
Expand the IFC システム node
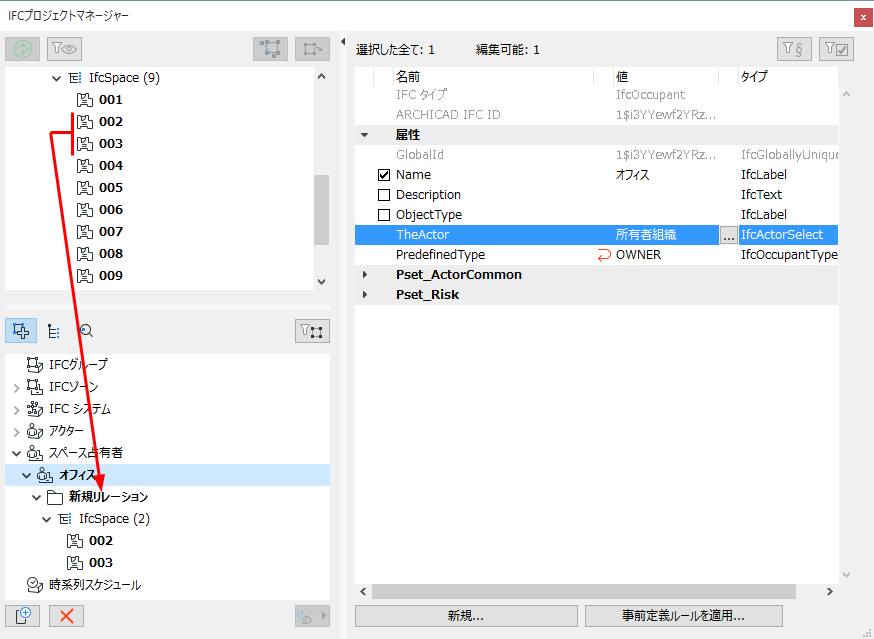coord(17,410)
